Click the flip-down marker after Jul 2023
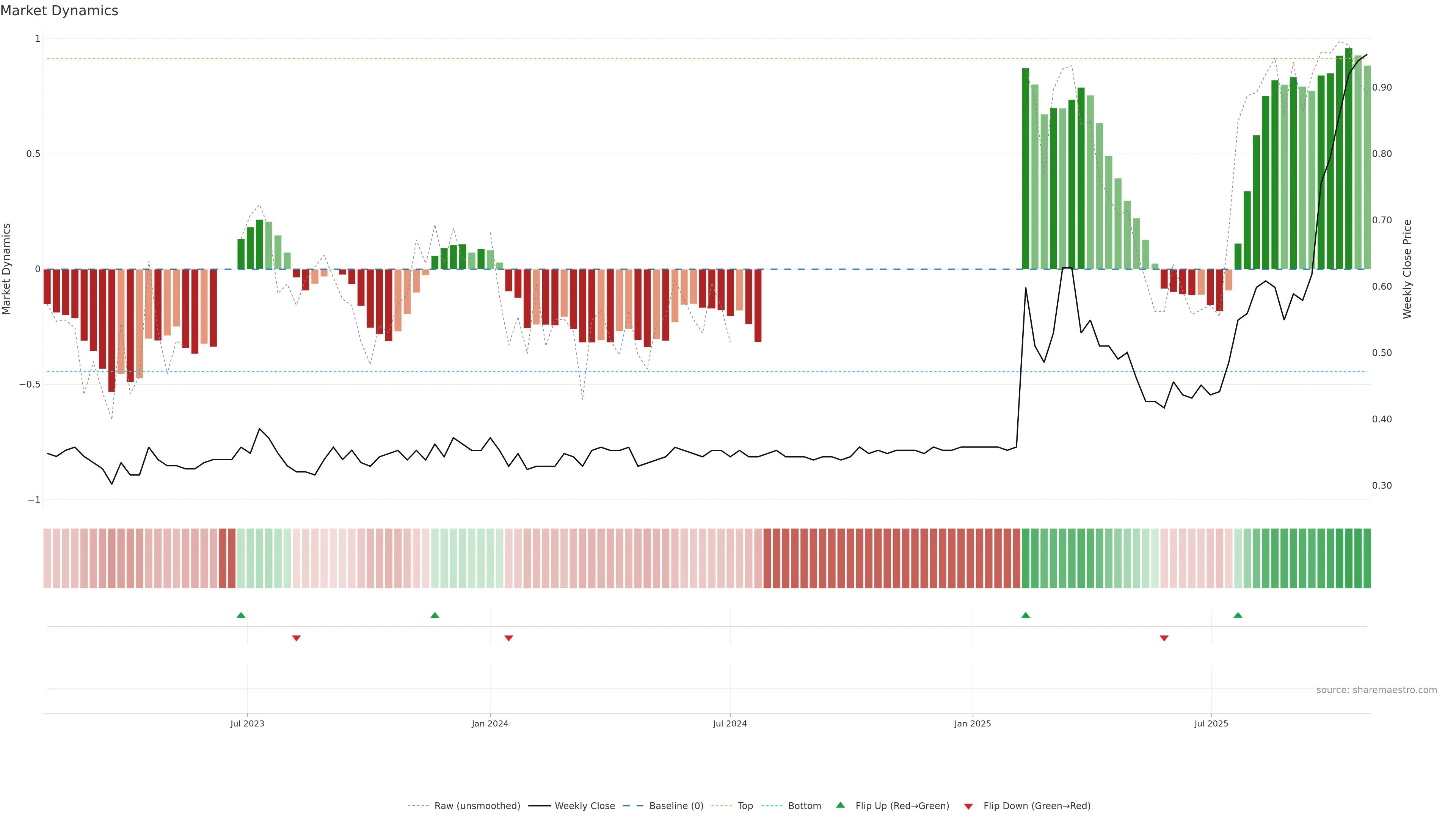 point(296,638)
